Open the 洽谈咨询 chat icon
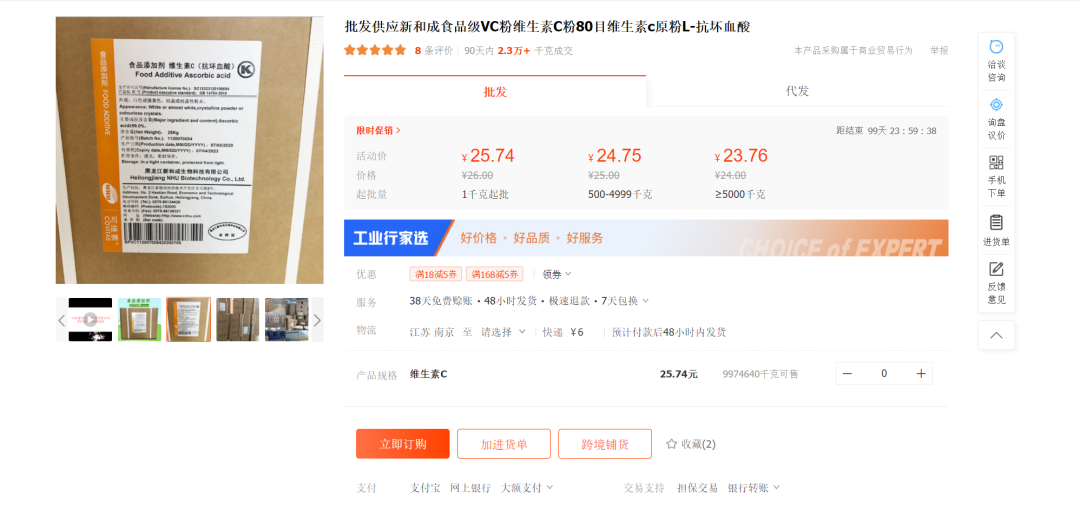The height and width of the screenshot is (517, 1080). tap(996, 48)
